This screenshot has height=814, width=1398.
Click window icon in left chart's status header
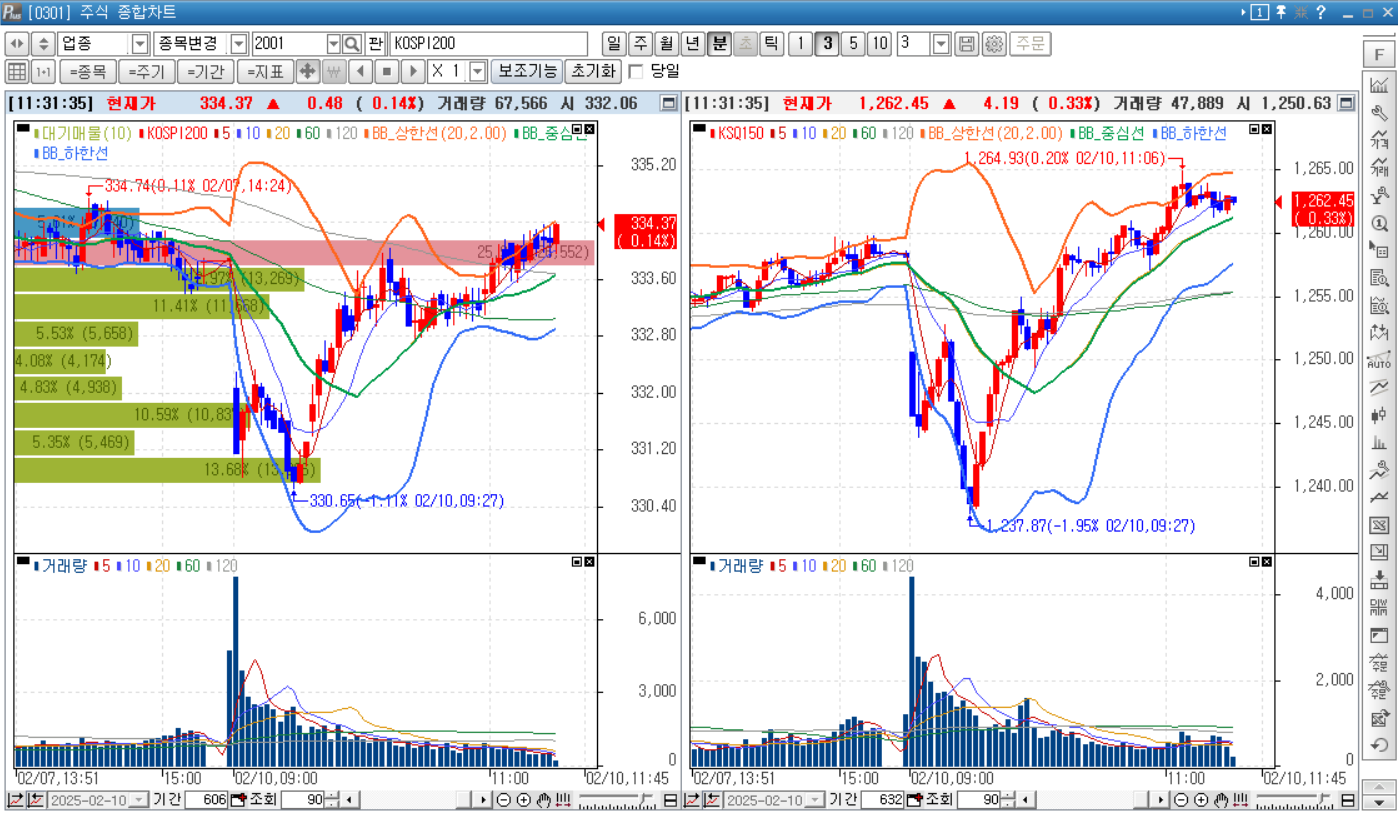[x=669, y=103]
